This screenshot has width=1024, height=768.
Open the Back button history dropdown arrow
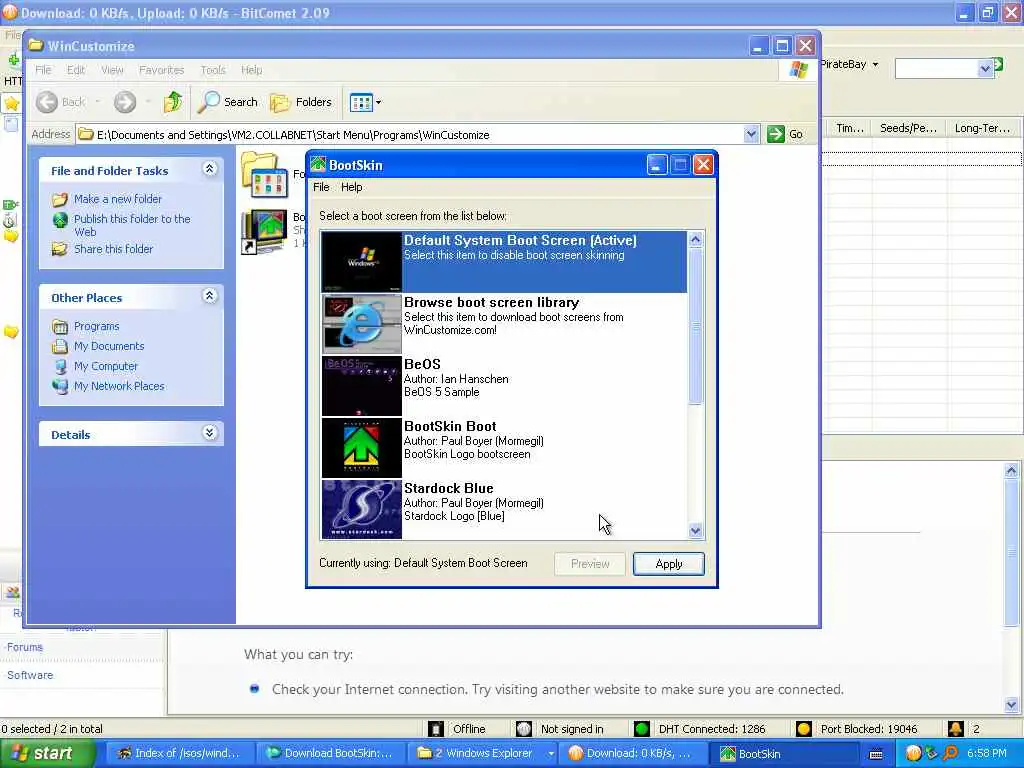pos(98,102)
